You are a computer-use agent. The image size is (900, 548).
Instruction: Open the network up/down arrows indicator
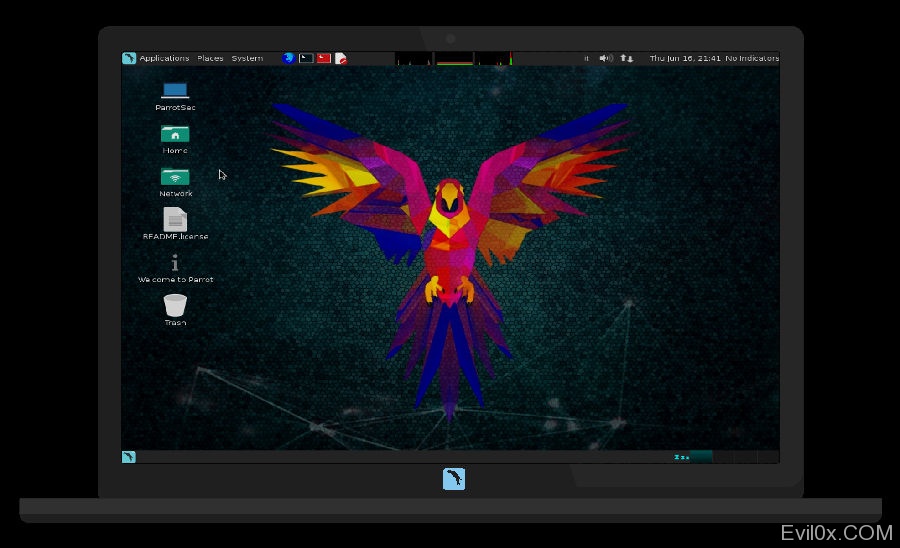(x=626, y=58)
